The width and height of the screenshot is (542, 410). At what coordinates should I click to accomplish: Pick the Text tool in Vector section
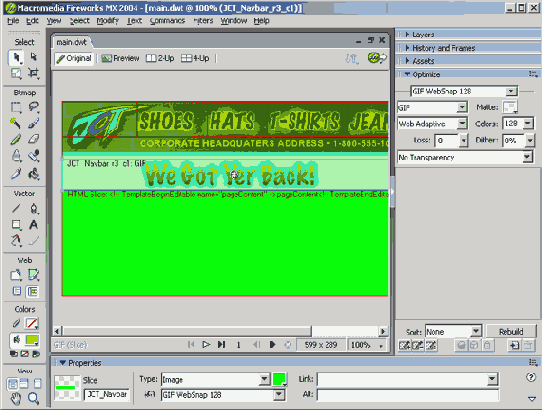pyautogui.click(x=33, y=225)
